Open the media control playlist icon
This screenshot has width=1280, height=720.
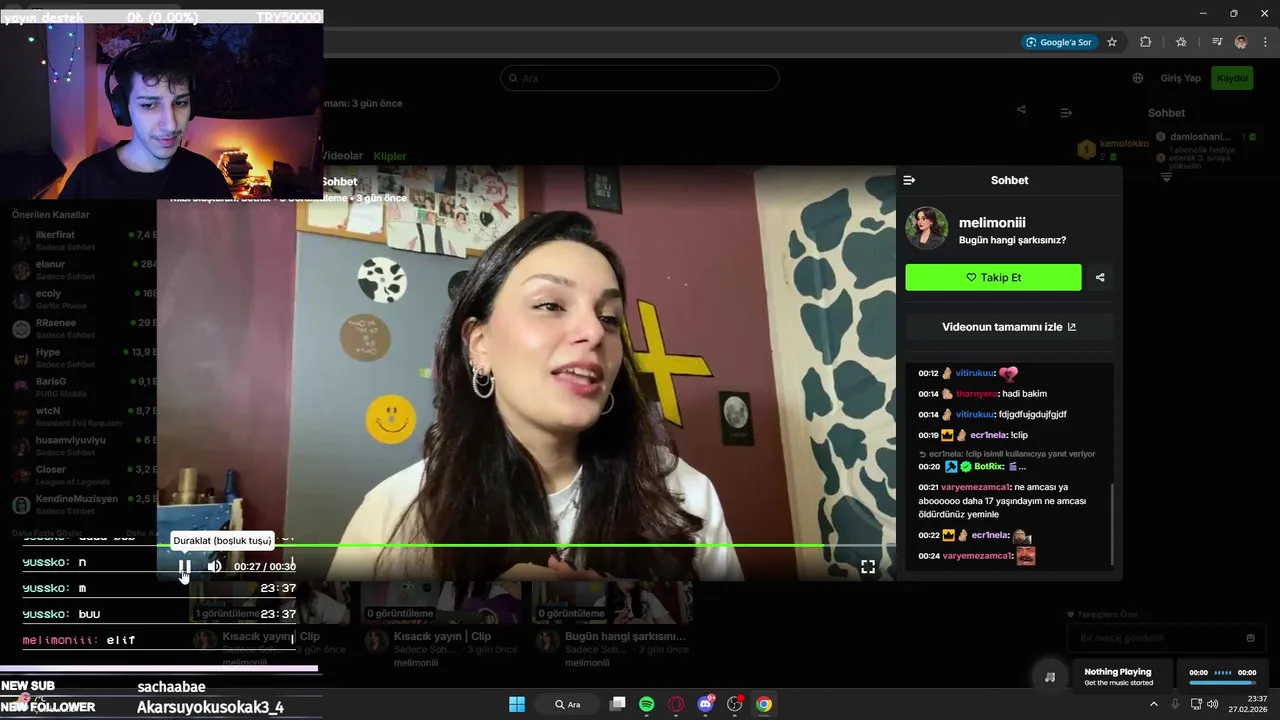pos(1217,42)
